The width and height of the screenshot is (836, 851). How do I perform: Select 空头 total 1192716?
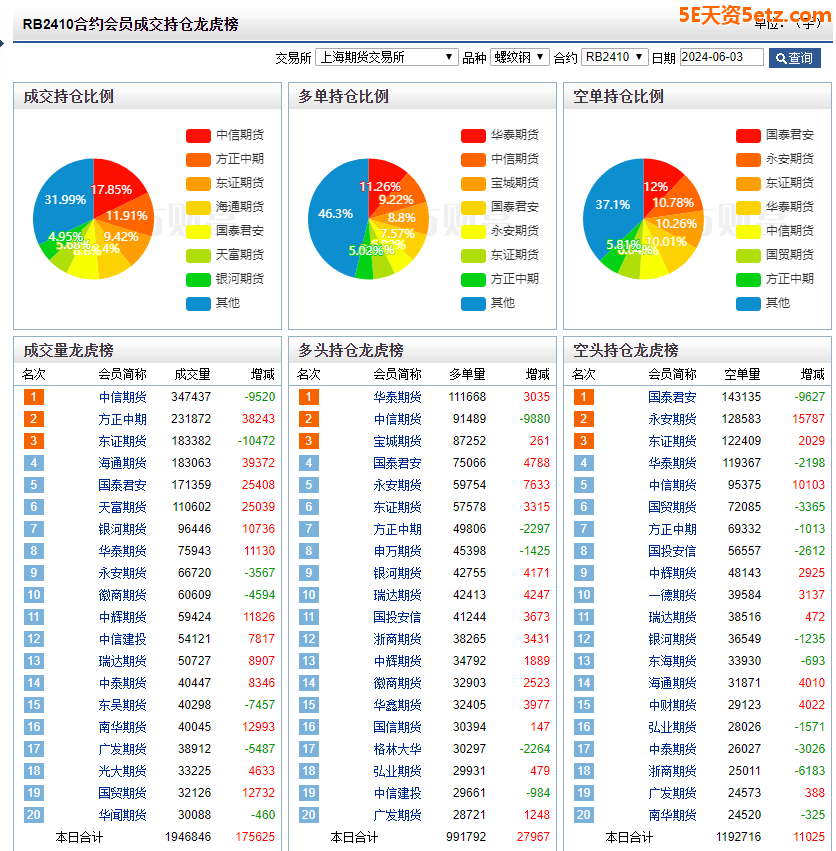tap(738, 837)
